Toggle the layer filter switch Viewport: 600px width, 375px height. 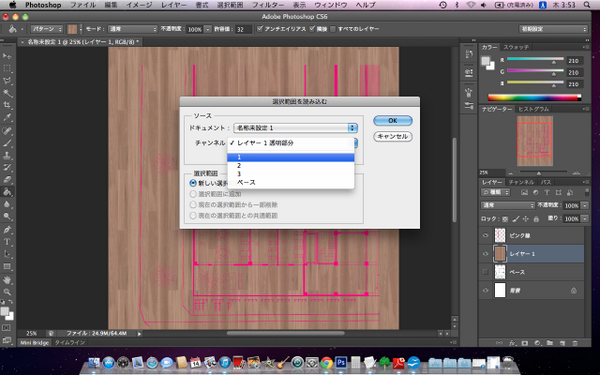[587, 192]
